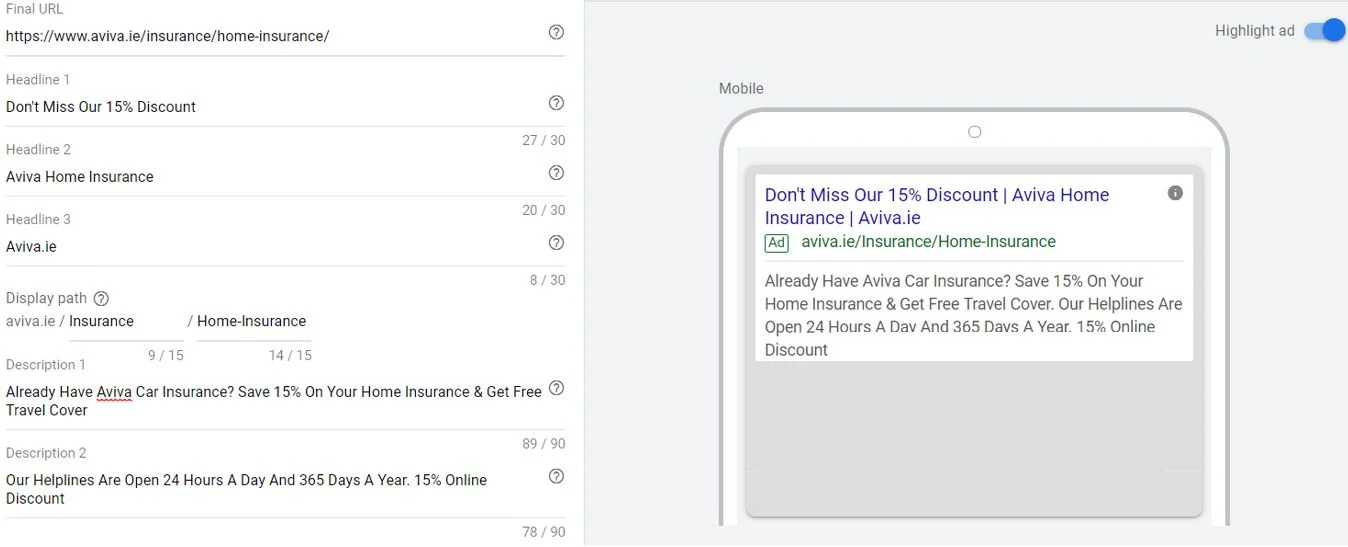Edit second display path field 'Home-Insurance'
Screen dimensions: 1348x547
pyautogui.click(x=253, y=322)
